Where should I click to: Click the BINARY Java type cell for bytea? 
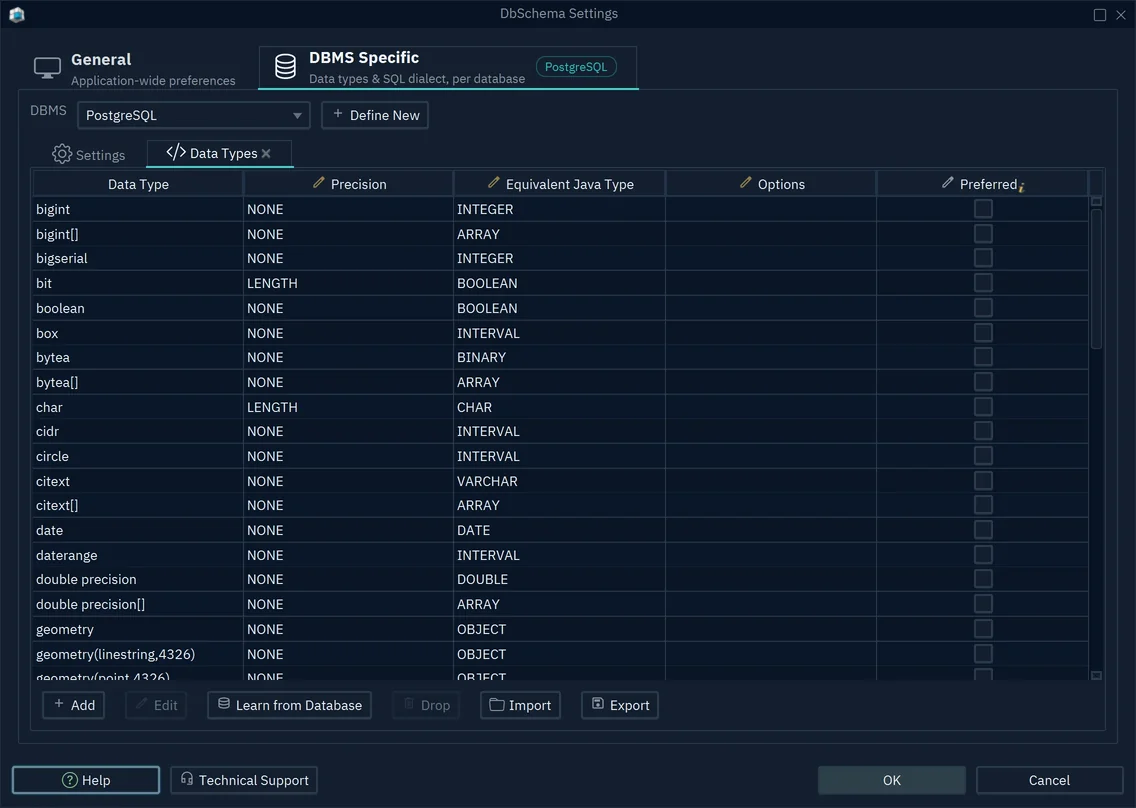tap(559, 357)
